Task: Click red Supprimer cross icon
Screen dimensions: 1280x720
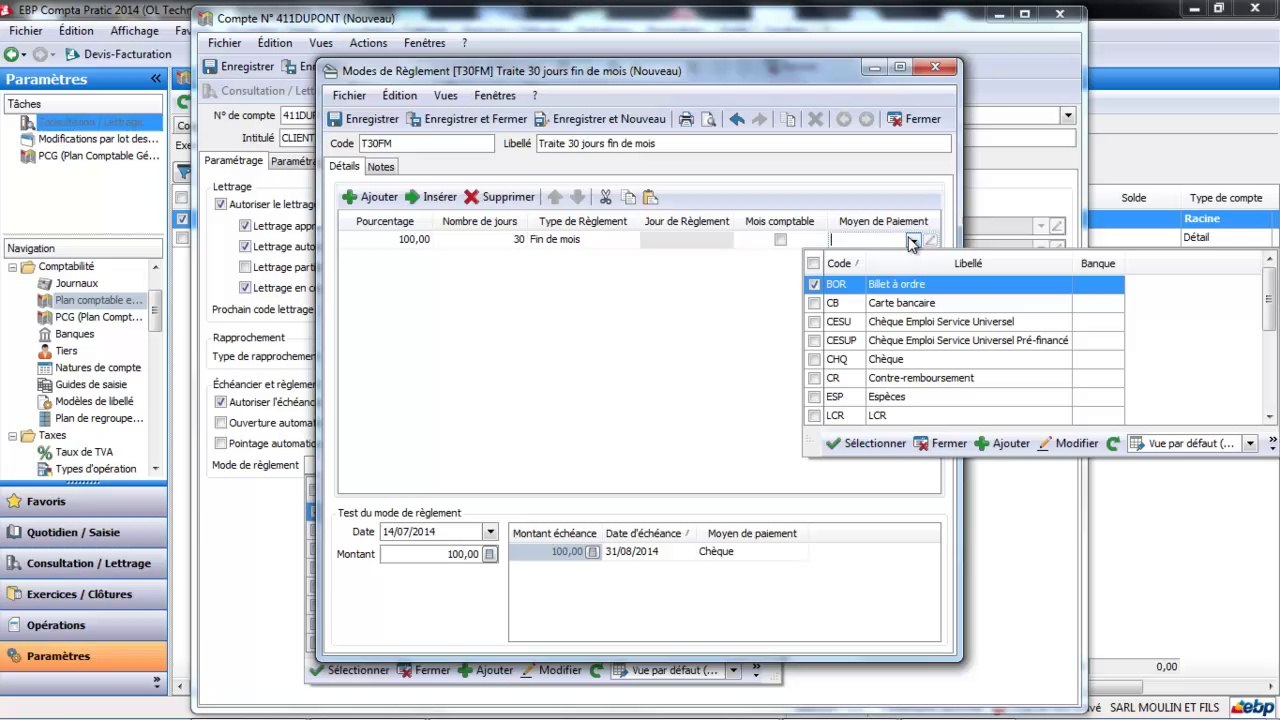Action: (x=471, y=197)
